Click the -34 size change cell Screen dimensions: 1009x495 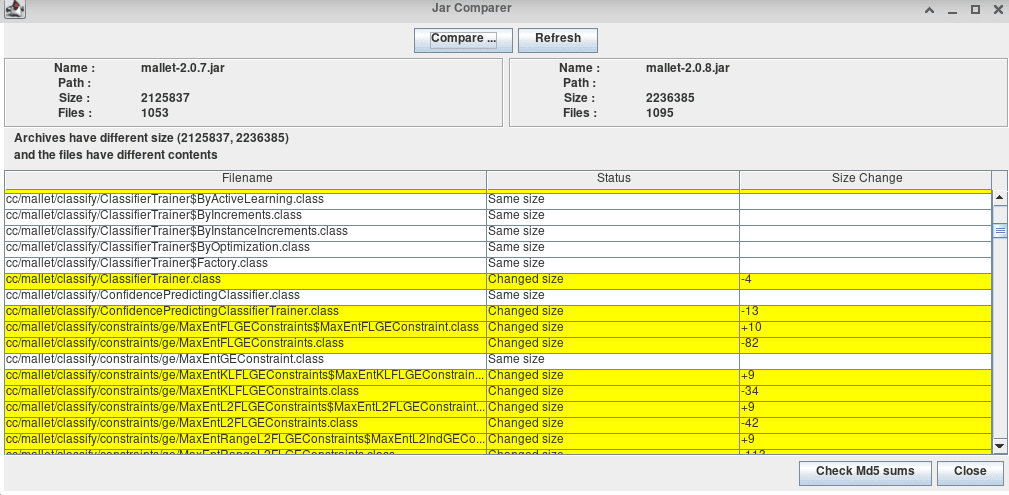pos(866,391)
